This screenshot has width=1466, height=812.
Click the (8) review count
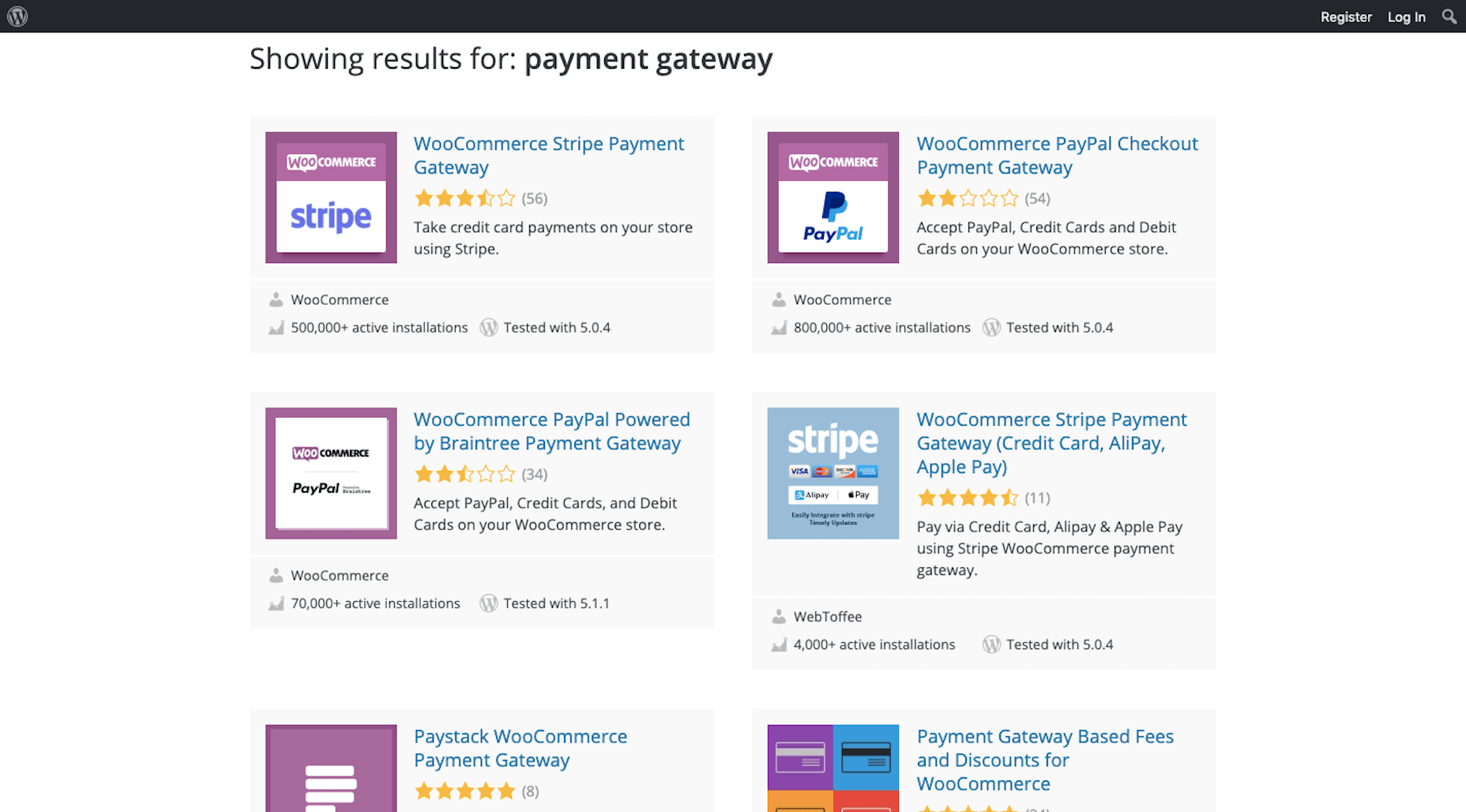(530, 791)
